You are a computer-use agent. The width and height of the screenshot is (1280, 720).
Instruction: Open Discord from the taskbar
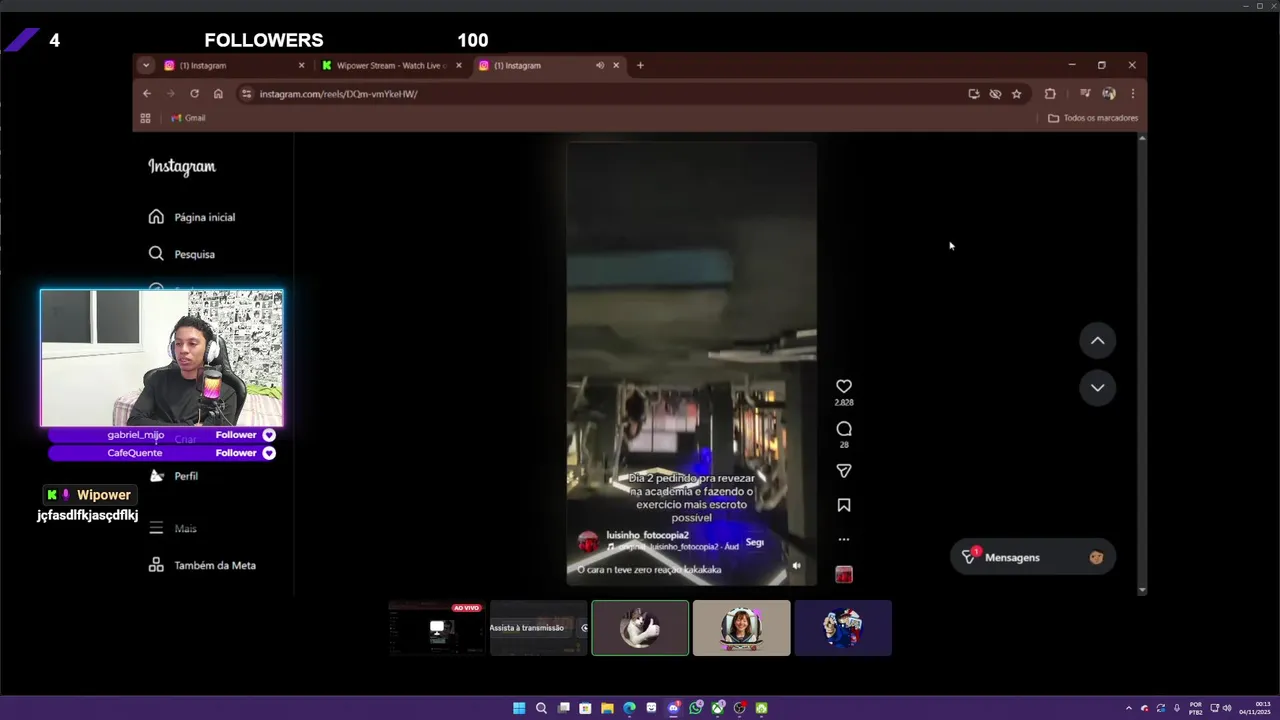[x=673, y=708]
